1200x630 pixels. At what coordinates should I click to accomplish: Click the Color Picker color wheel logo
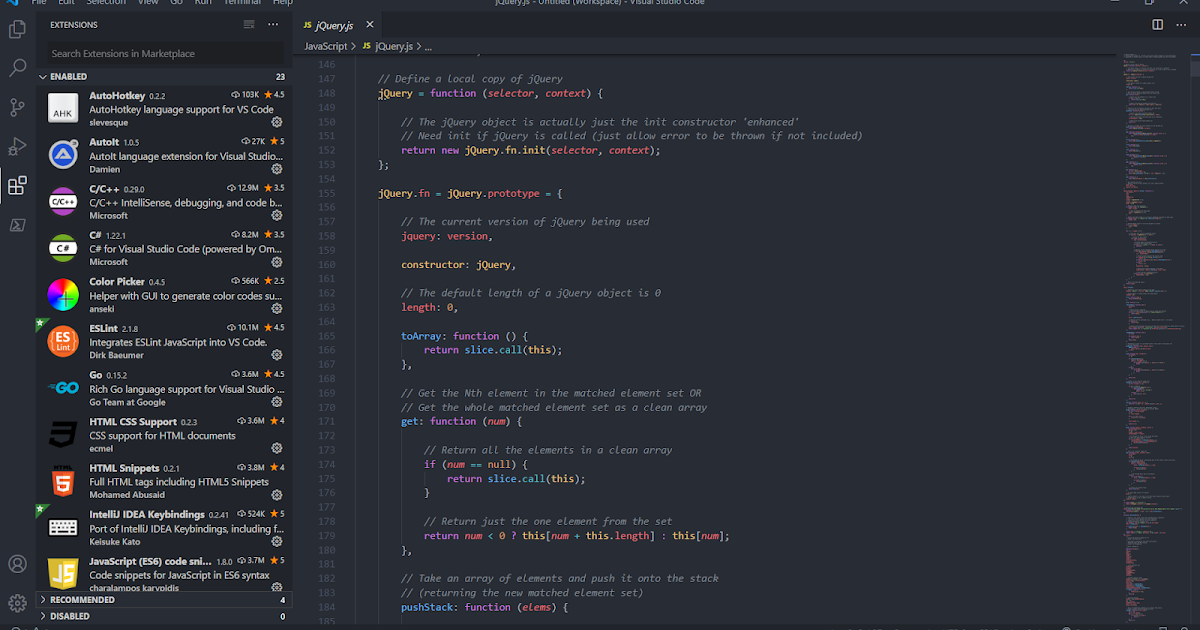coord(63,295)
